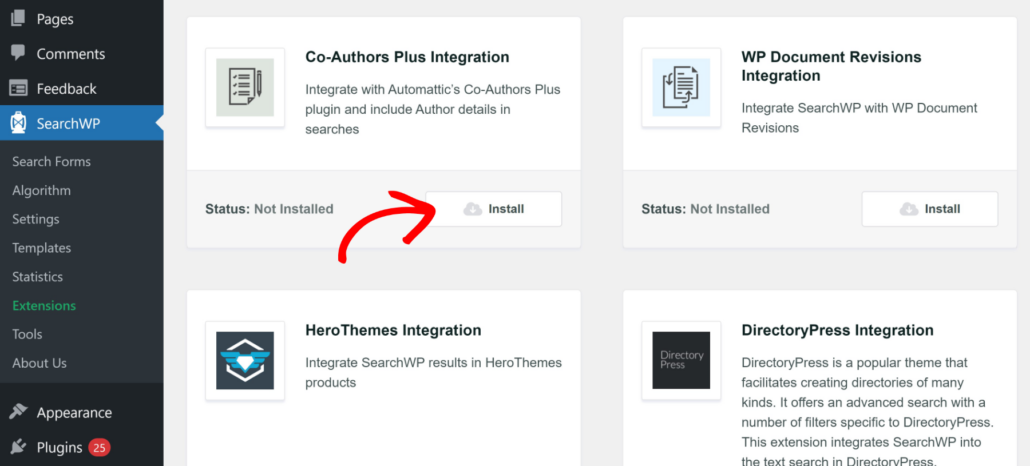Open the Tools submenu page
1030x466 pixels.
point(27,334)
